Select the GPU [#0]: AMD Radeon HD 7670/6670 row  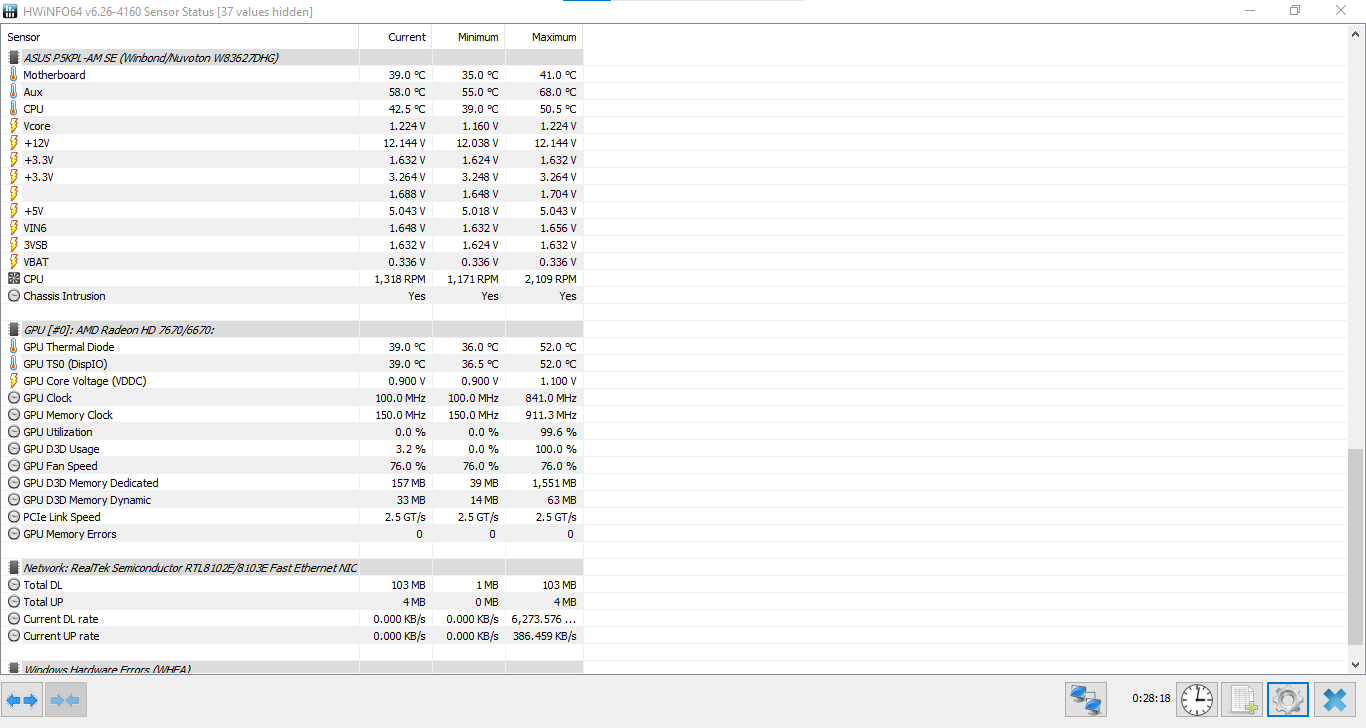tap(292, 330)
